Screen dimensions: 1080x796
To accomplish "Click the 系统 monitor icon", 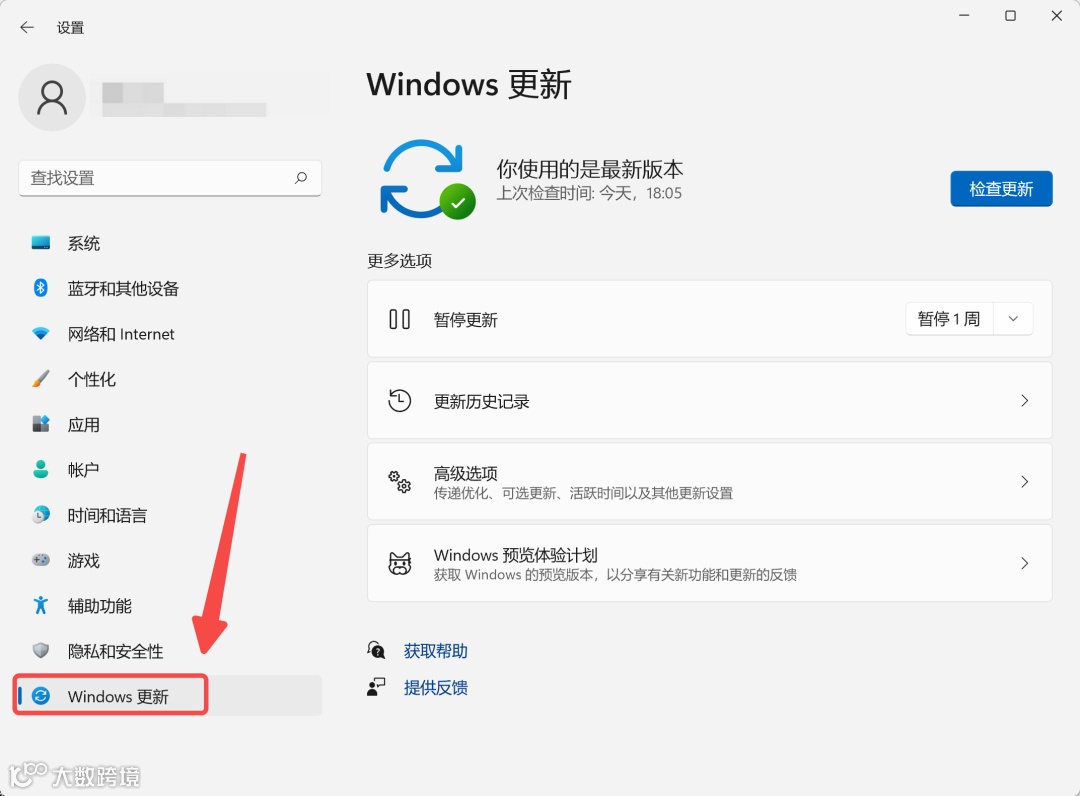I will point(41,242).
